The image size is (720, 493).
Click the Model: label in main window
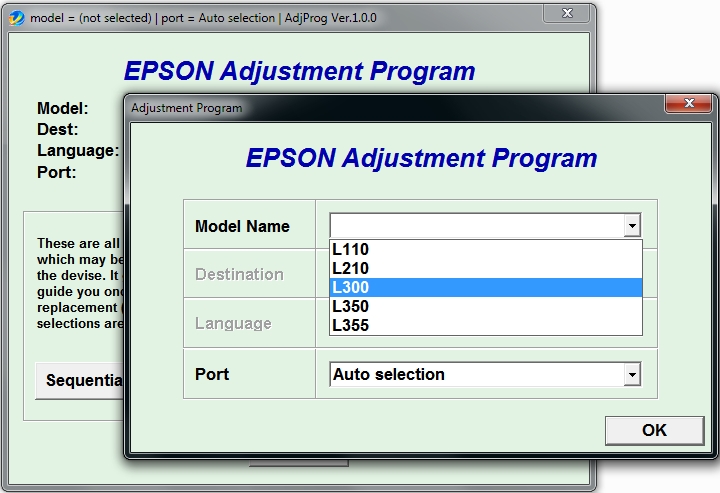[62, 109]
